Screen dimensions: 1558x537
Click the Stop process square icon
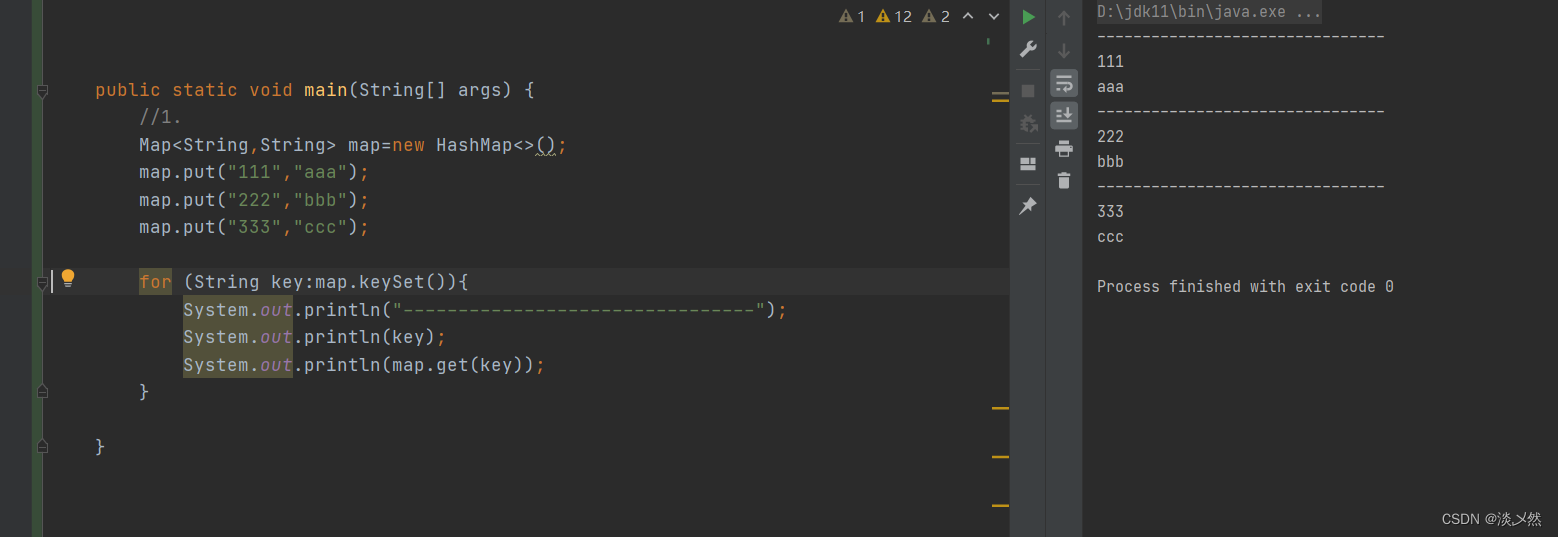click(1028, 91)
